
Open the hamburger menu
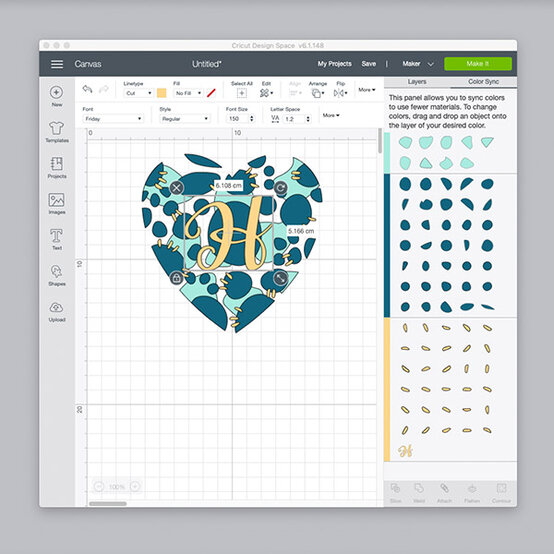tap(57, 64)
